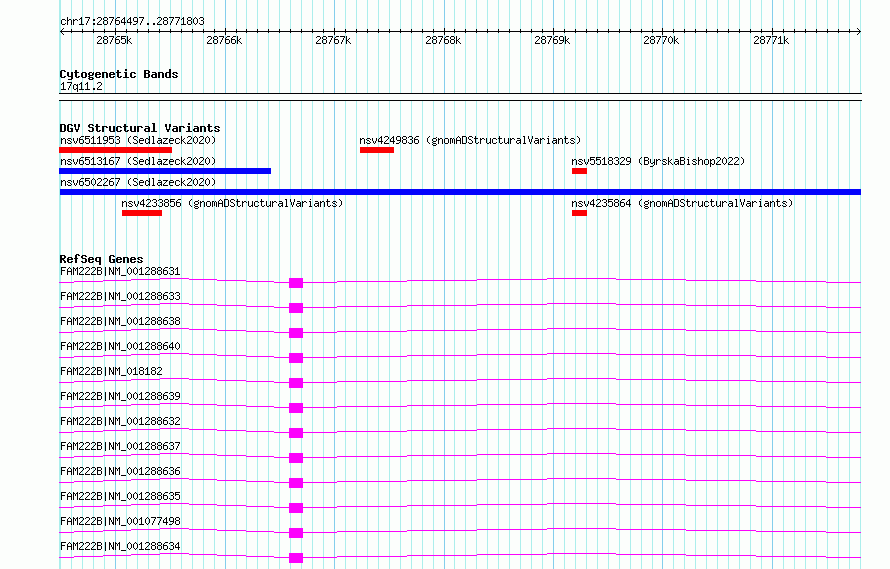
Task: Click the 28770k ruler label
Action: click(x=661, y=40)
